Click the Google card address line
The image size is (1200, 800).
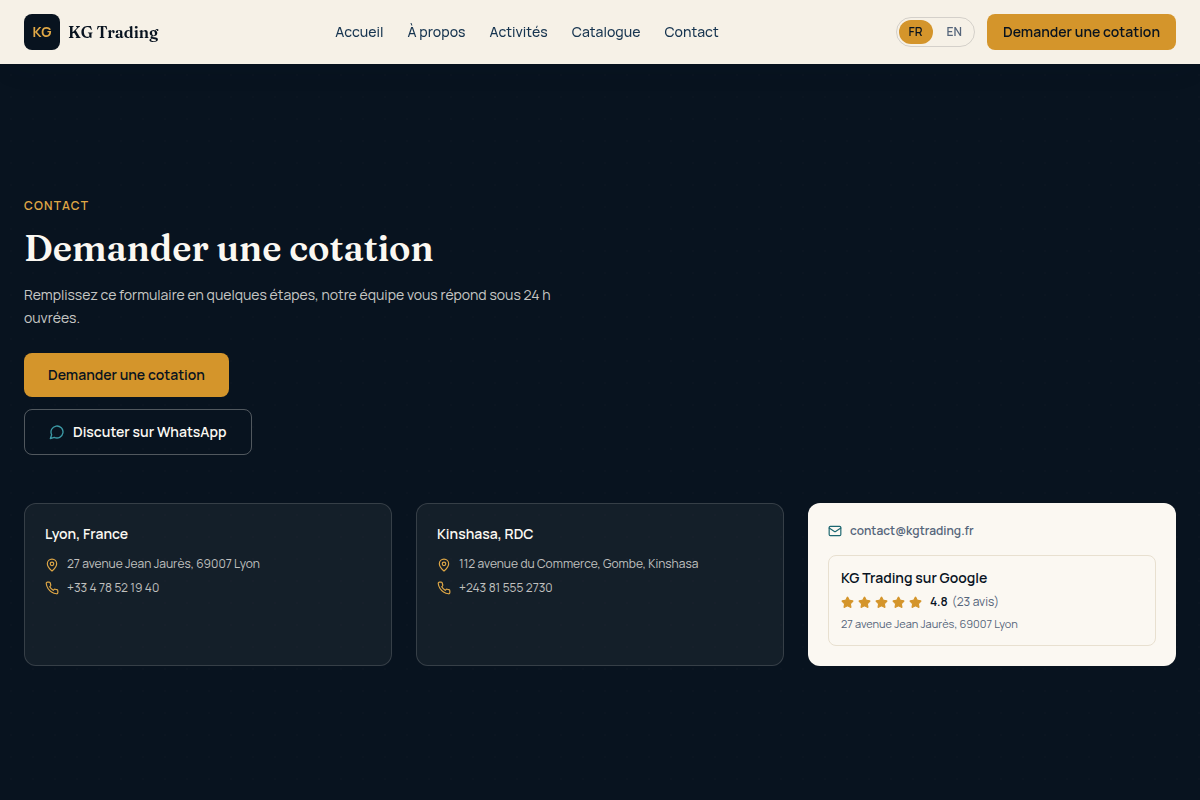pos(929,624)
